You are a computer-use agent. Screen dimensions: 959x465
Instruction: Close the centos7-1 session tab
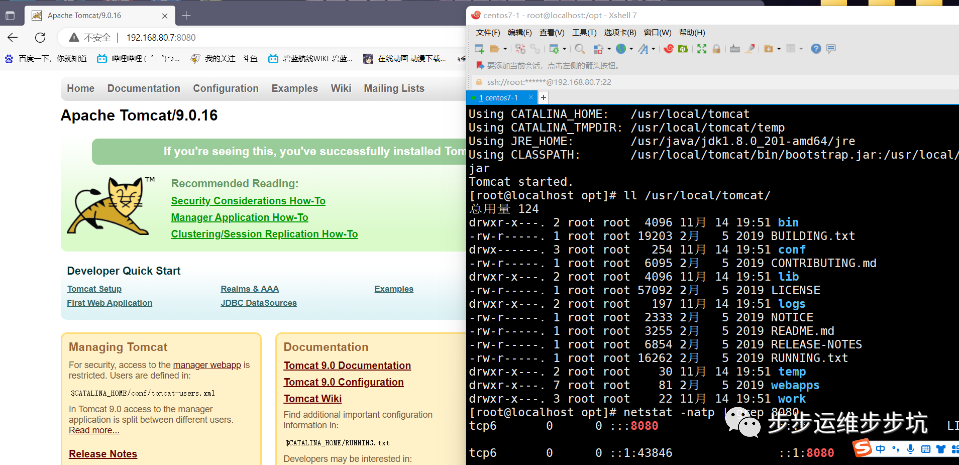click(x=531, y=97)
